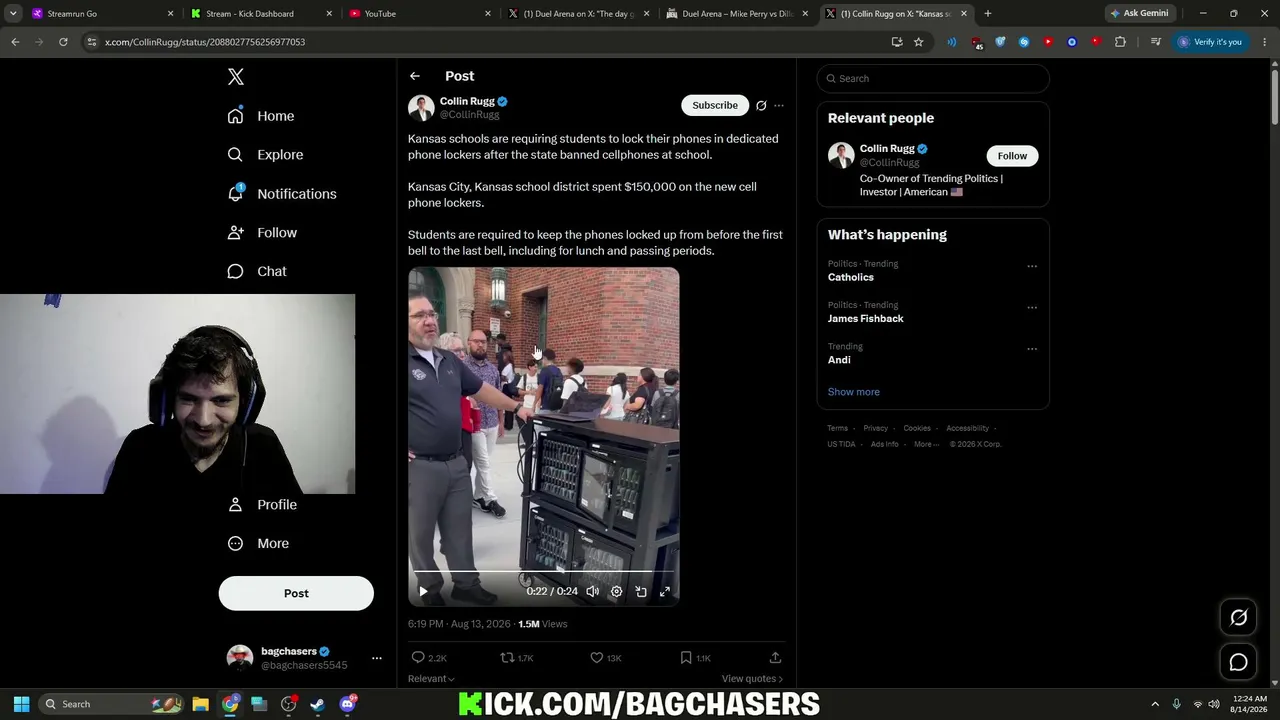Follow Collin Rugg in Relevant people
This screenshot has width=1280, height=720.
(x=1012, y=156)
